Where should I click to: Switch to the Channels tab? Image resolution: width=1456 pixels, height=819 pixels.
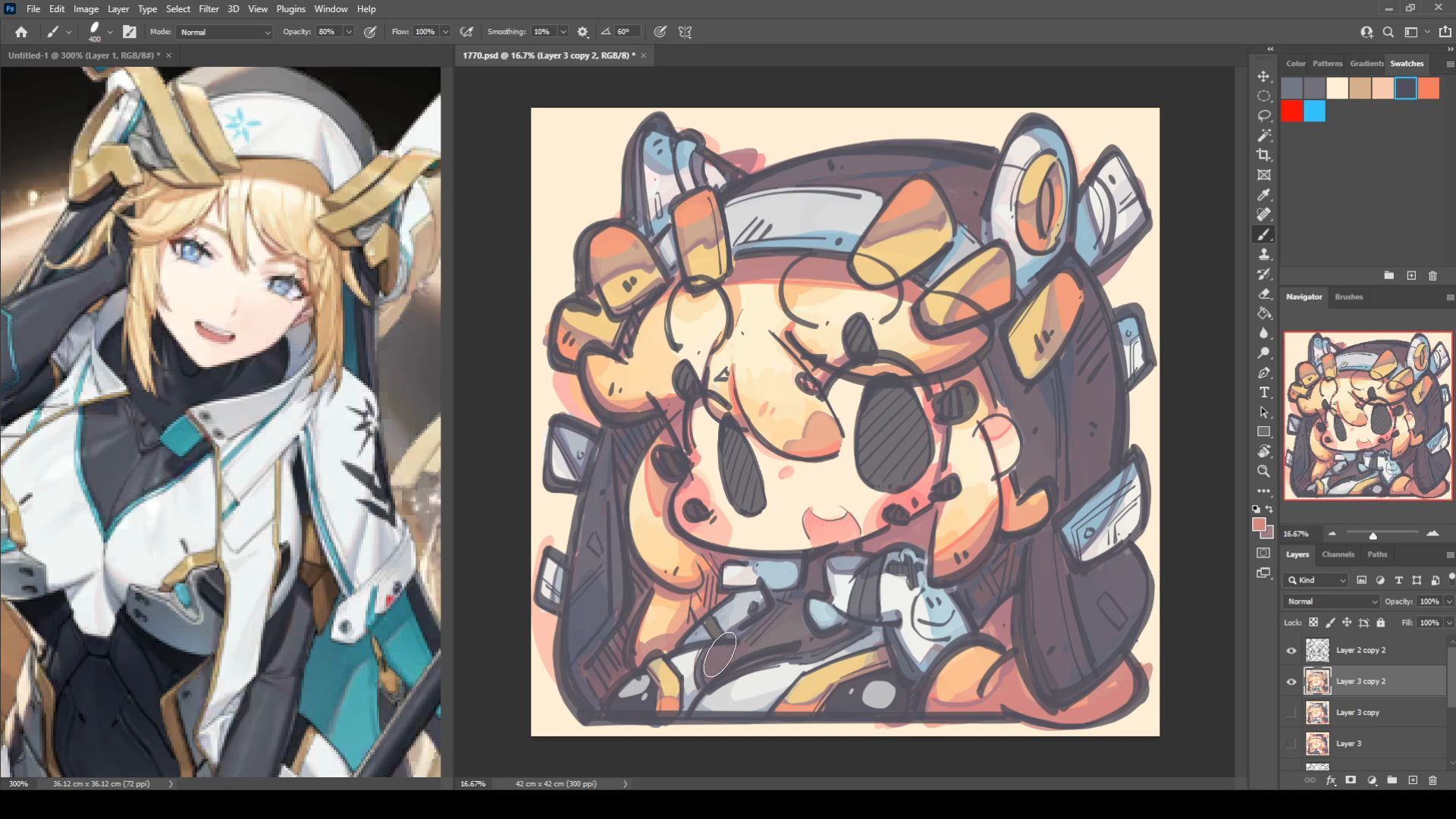(1338, 554)
